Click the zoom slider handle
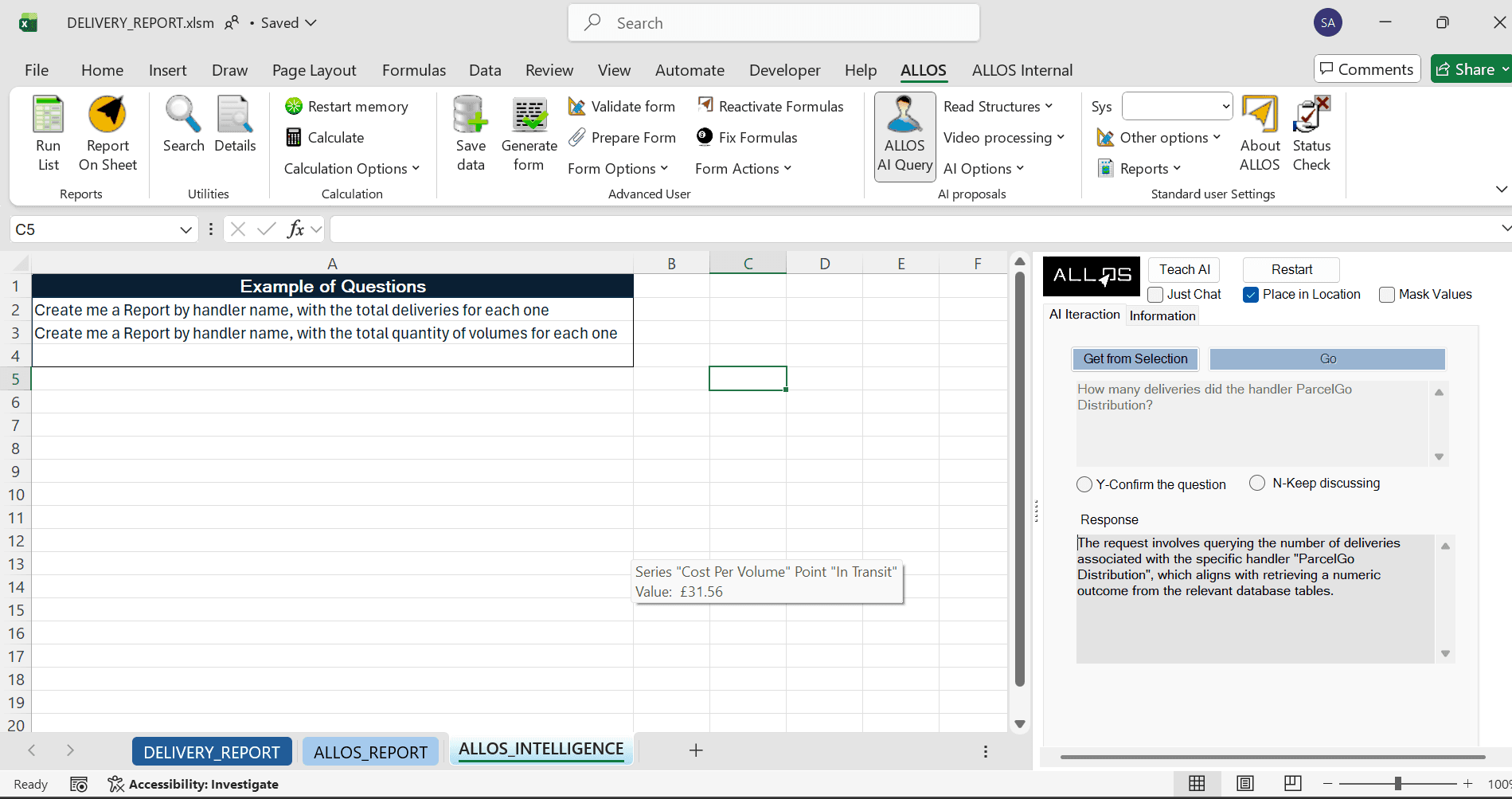This screenshot has height=799, width=1512. click(x=1397, y=784)
